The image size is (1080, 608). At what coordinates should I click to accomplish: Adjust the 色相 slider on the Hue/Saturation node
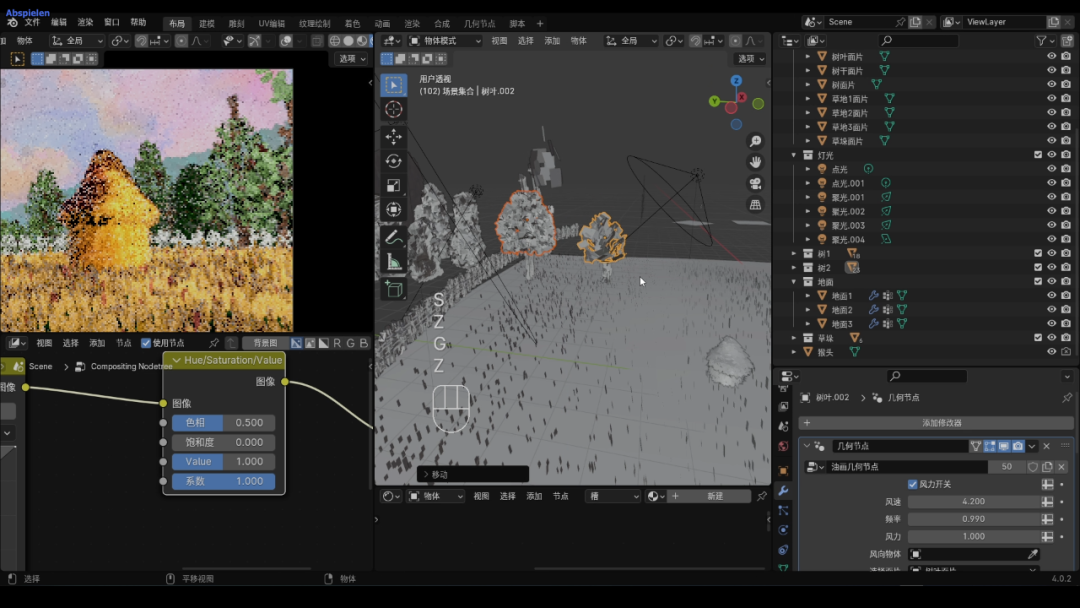223,423
